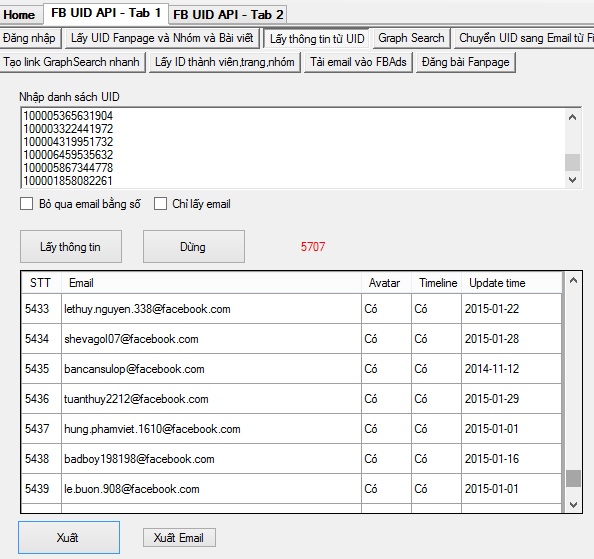Tick the Chỉ lấy email checkbox
The width and height of the screenshot is (594, 559).
point(160,204)
